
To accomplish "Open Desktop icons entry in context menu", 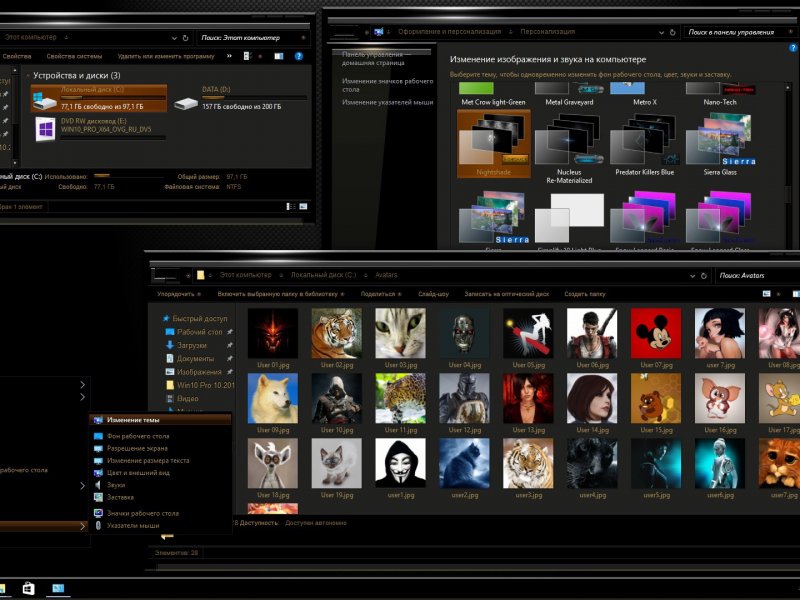I will click(143, 513).
